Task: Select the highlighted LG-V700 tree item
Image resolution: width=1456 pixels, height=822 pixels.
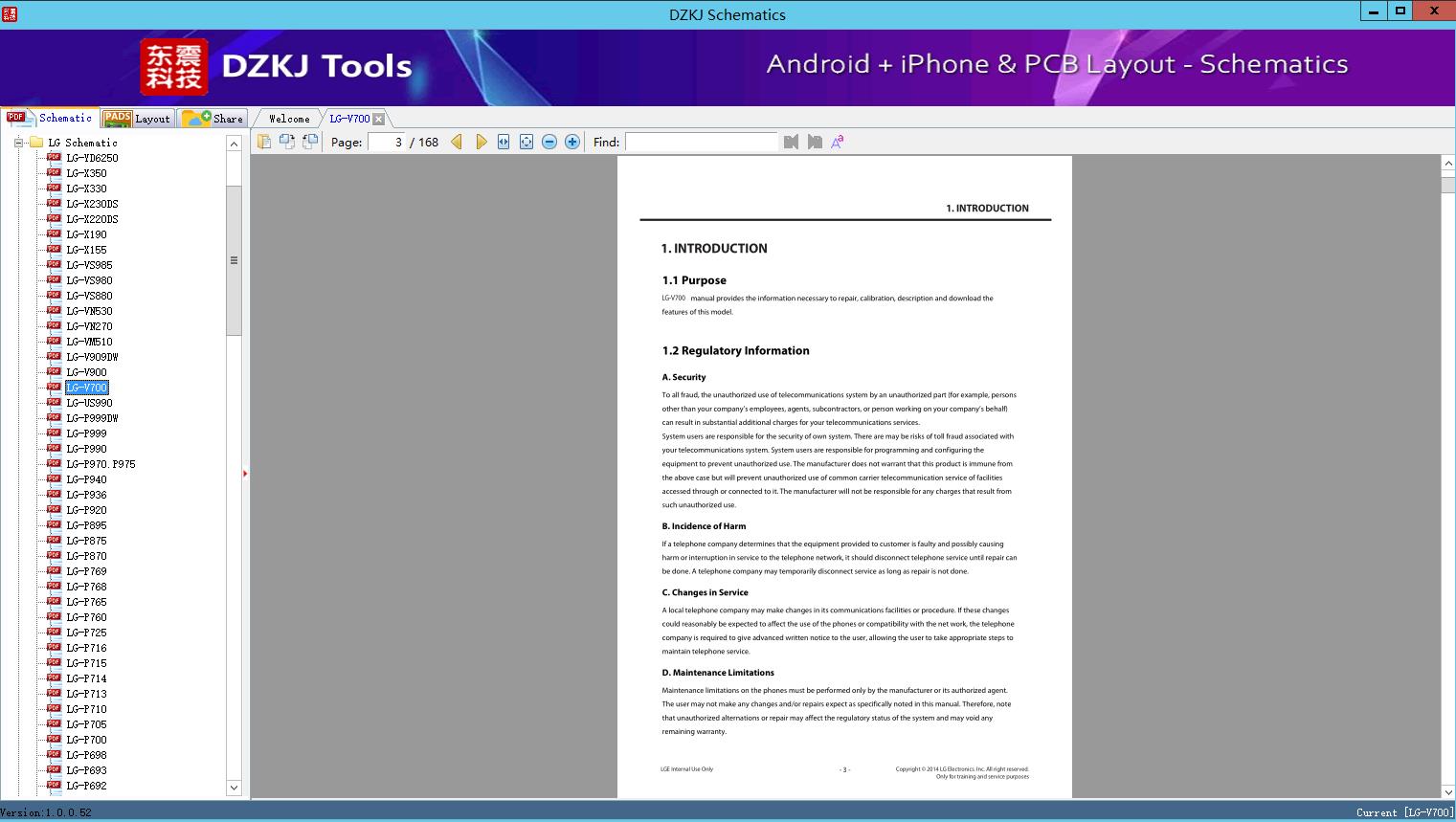Action: coord(86,388)
